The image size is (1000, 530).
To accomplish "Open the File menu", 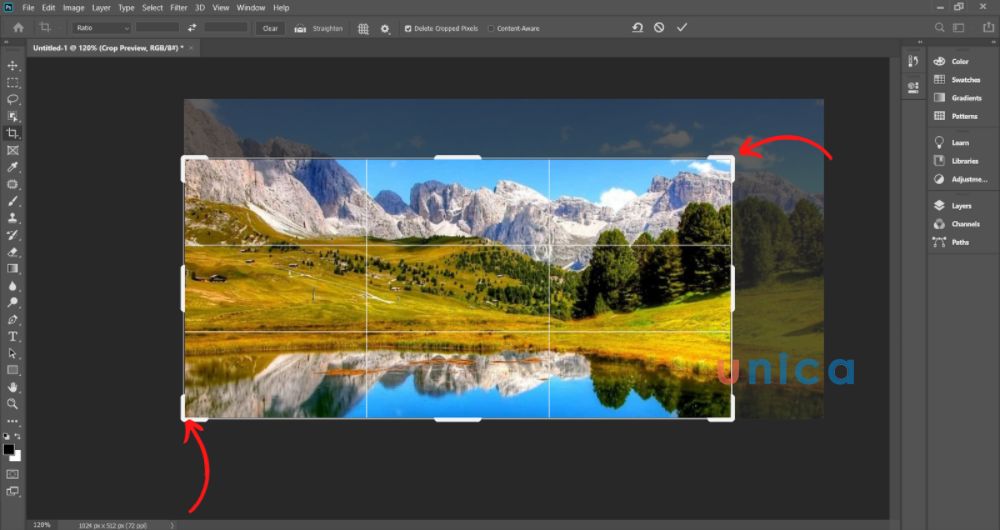I will (x=28, y=8).
